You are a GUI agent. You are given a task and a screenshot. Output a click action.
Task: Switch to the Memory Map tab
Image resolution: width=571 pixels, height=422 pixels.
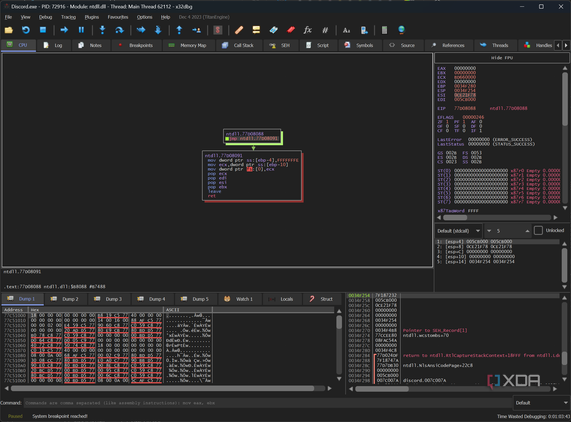pos(188,45)
